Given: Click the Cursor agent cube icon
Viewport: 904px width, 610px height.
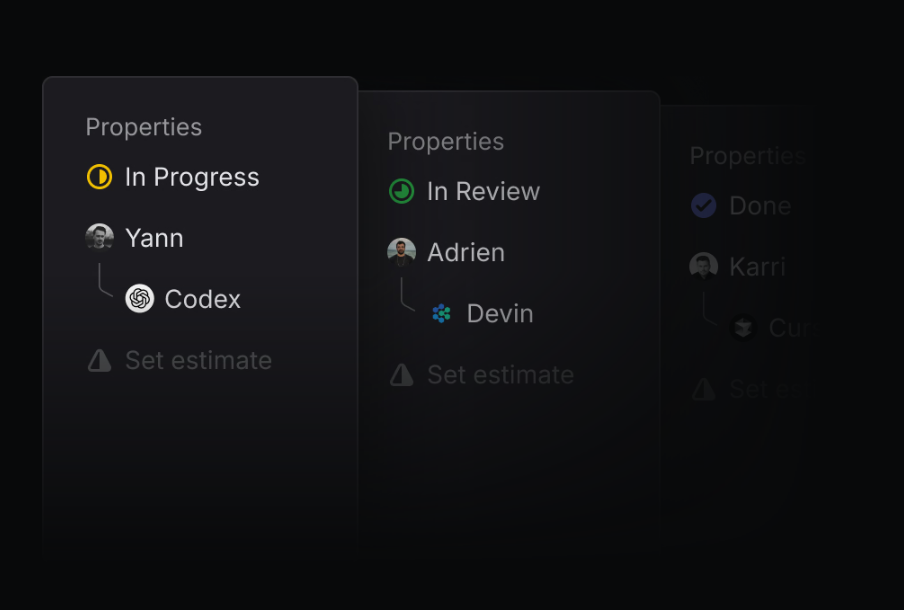Looking at the screenshot, I should click(x=743, y=328).
